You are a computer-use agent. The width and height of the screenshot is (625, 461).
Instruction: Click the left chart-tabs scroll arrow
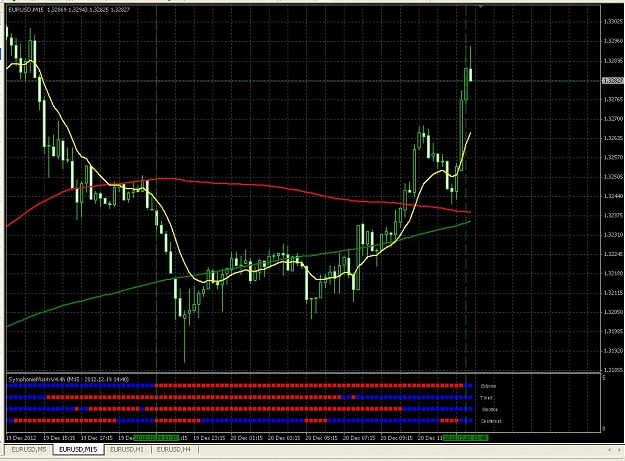point(609,450)
